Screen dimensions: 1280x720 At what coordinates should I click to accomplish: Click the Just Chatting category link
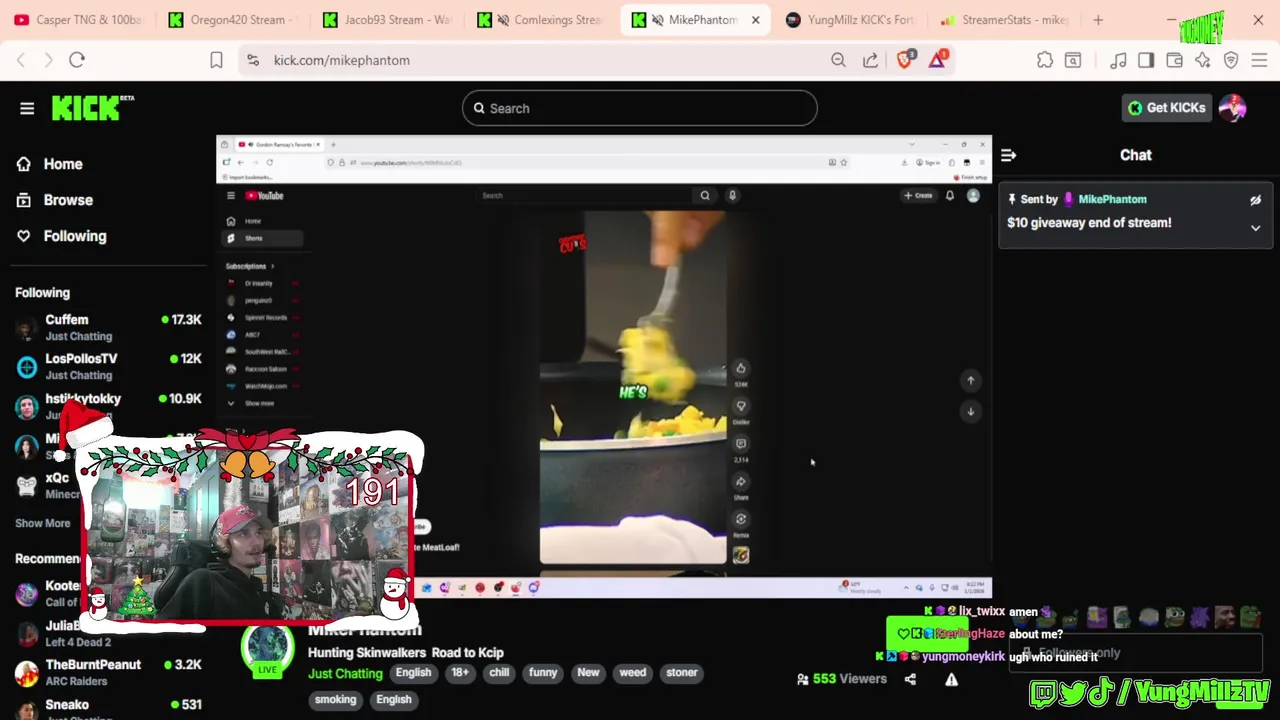[345, 674]
